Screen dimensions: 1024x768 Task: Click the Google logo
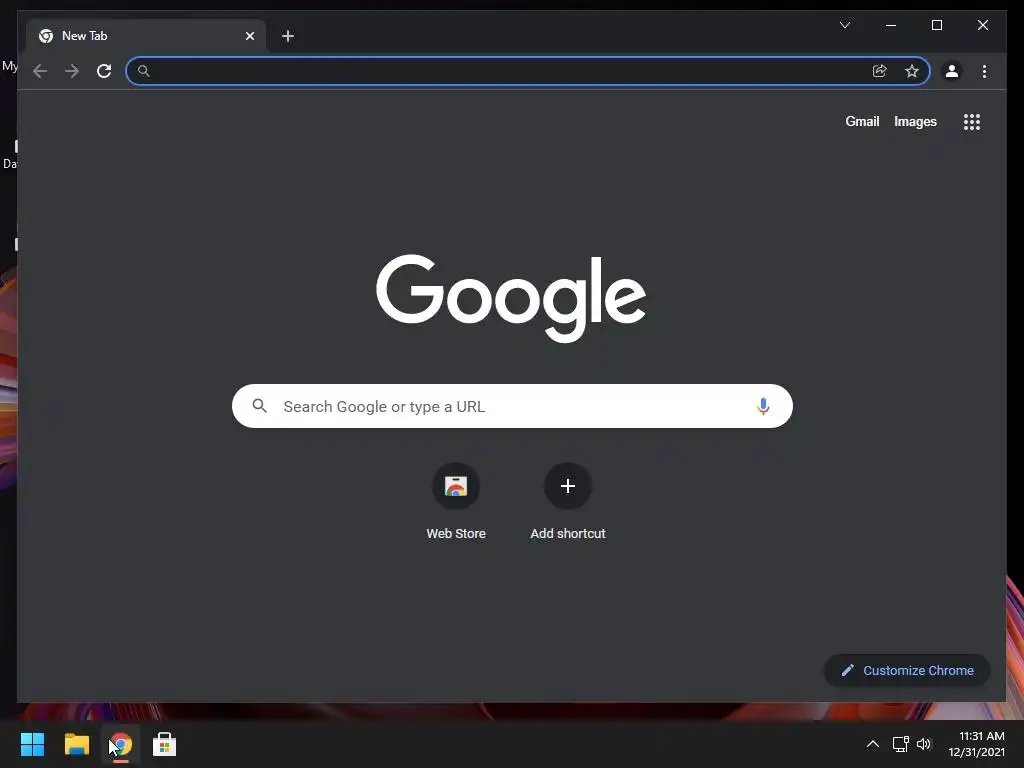511,298
